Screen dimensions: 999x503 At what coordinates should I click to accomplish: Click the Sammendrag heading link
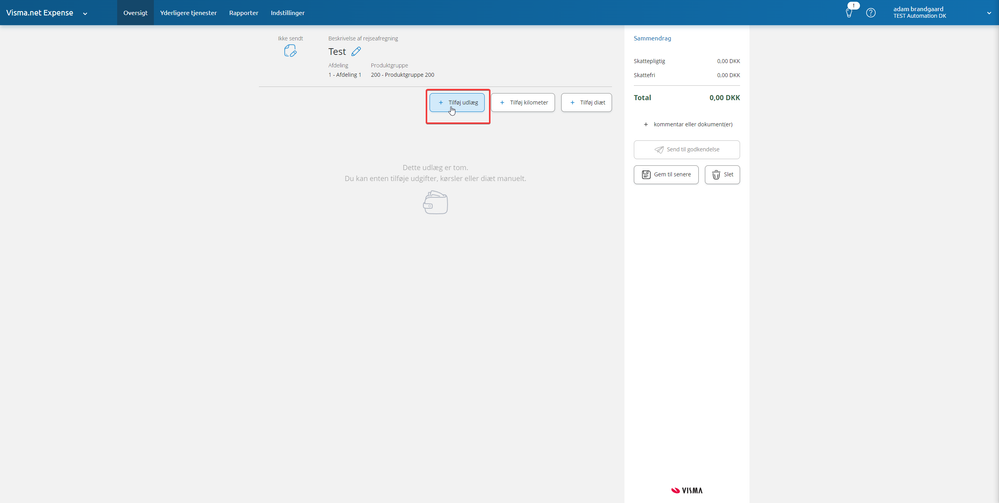point(652,38)
